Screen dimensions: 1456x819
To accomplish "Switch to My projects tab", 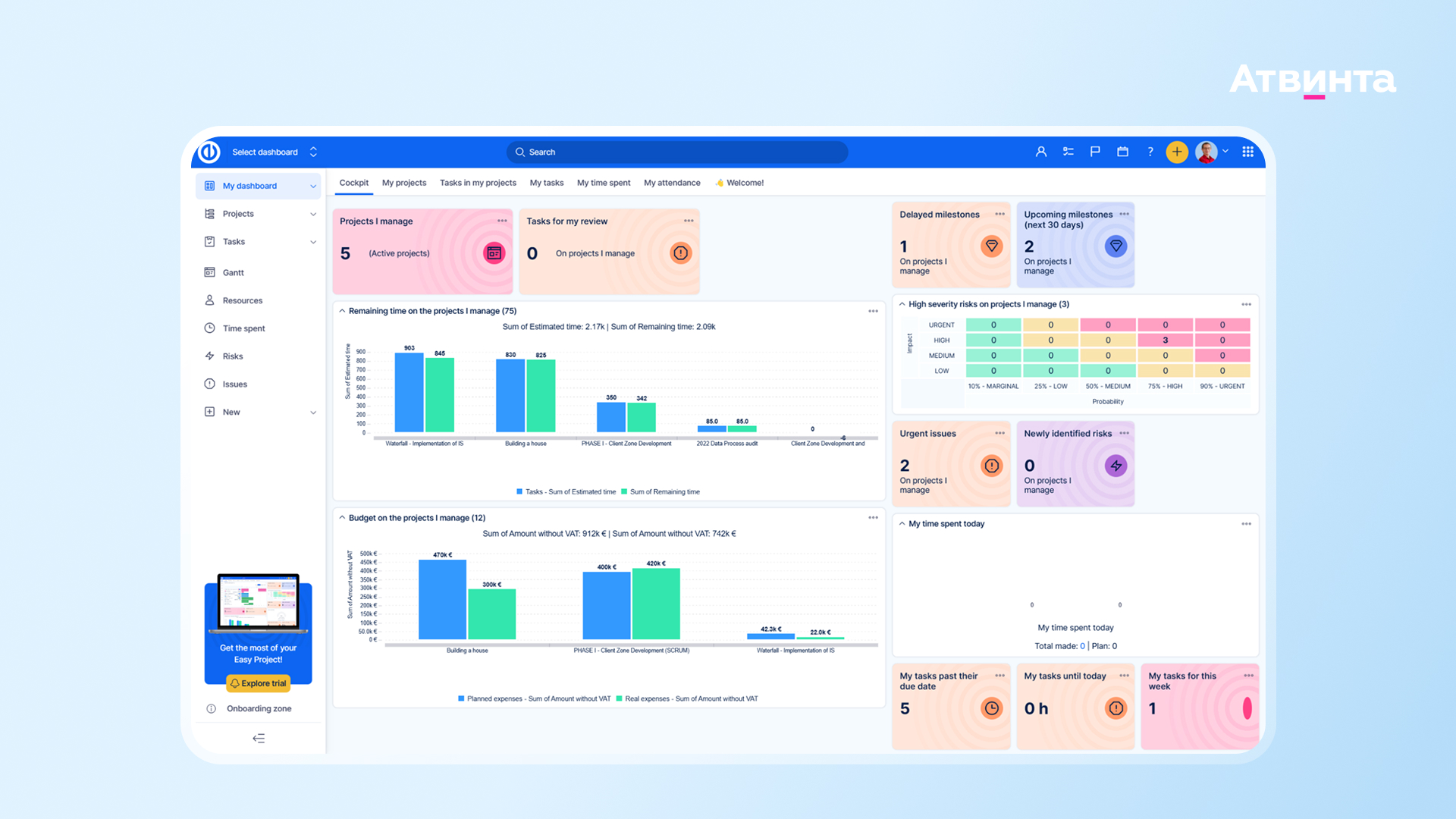I will pos(403,183).
